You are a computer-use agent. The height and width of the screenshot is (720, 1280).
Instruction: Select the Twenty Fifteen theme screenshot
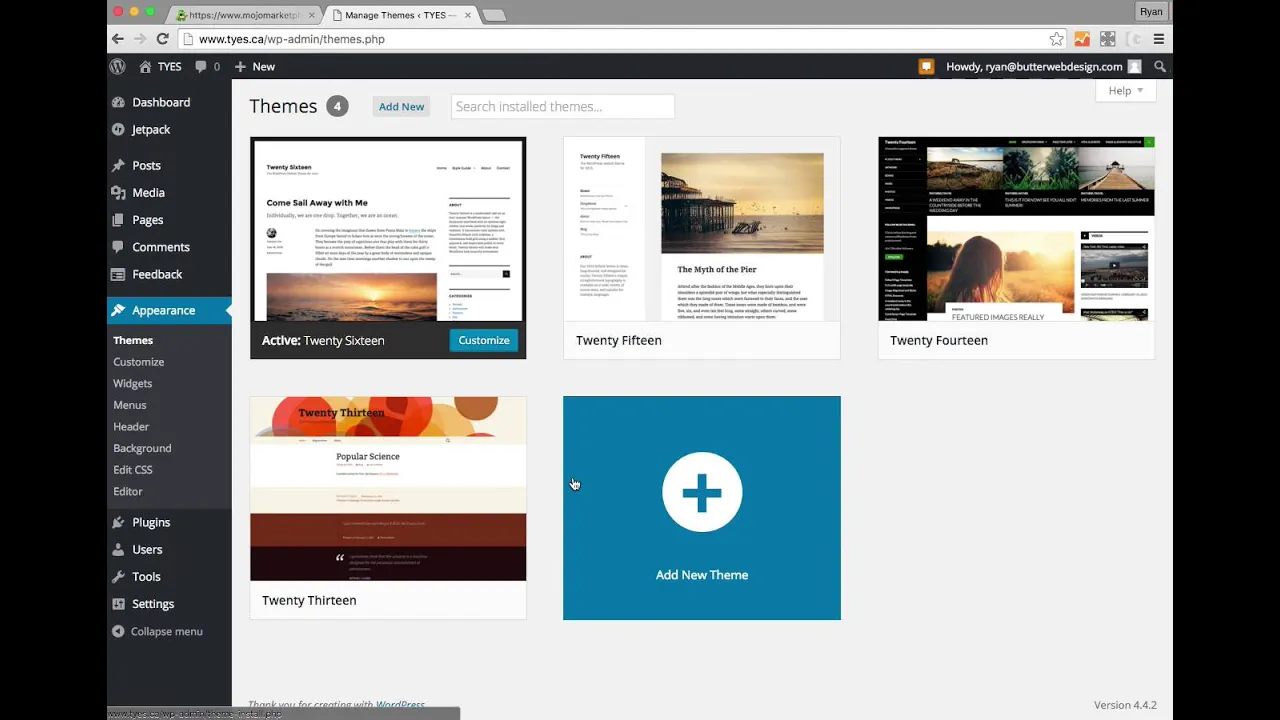point(702,229)
